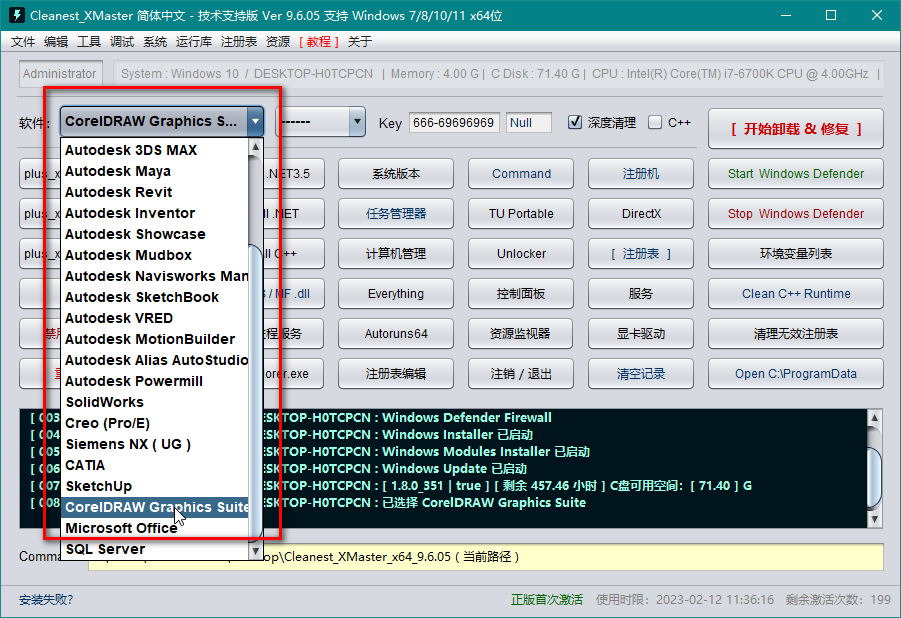Image resolution: width=901 pixels, height=618 pixels.
Task: Select Siemens NX ( UG ) entry
Action: click(x=155, y=444)
